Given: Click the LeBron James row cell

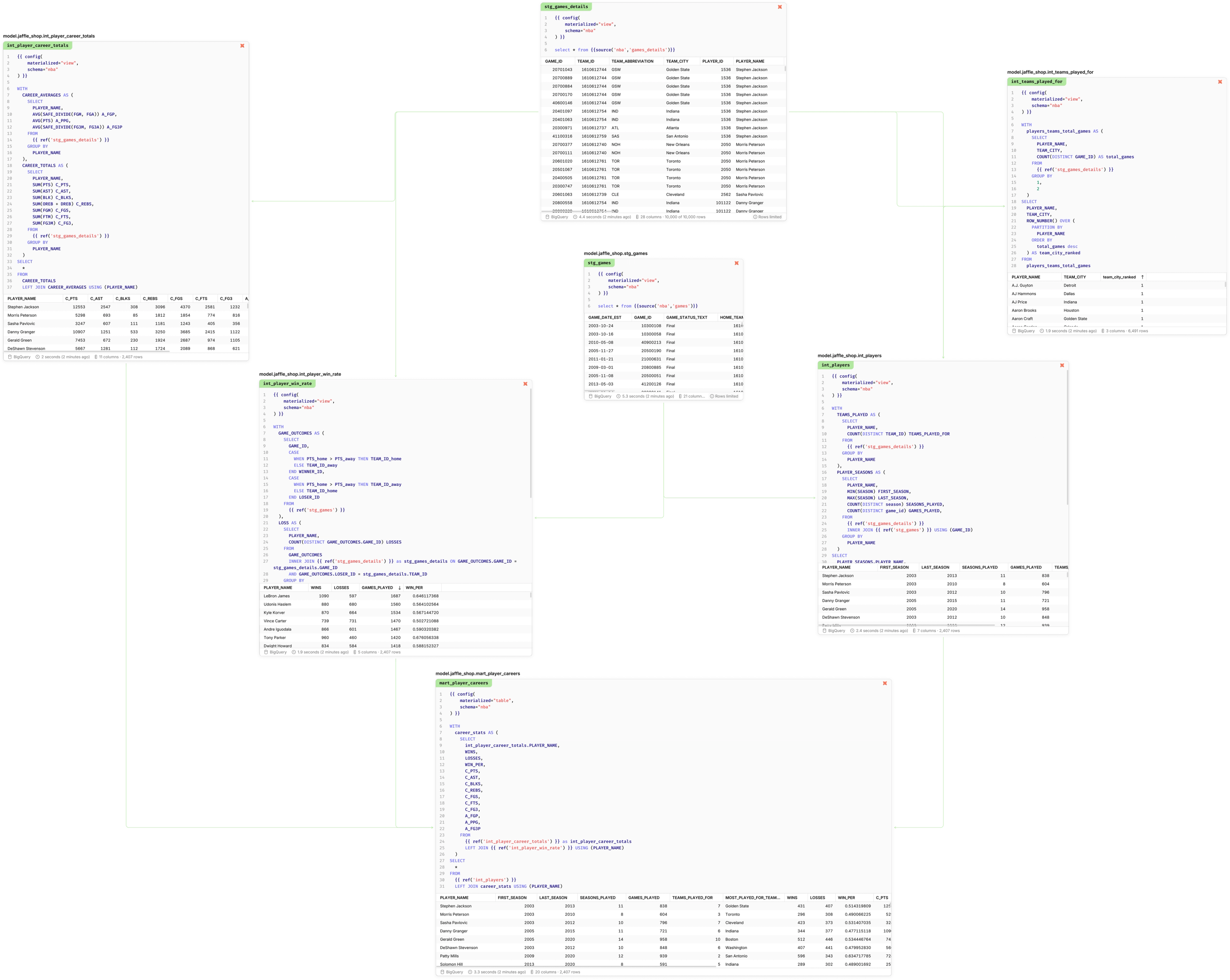Looking at the screenshot, I should point(277,596).
